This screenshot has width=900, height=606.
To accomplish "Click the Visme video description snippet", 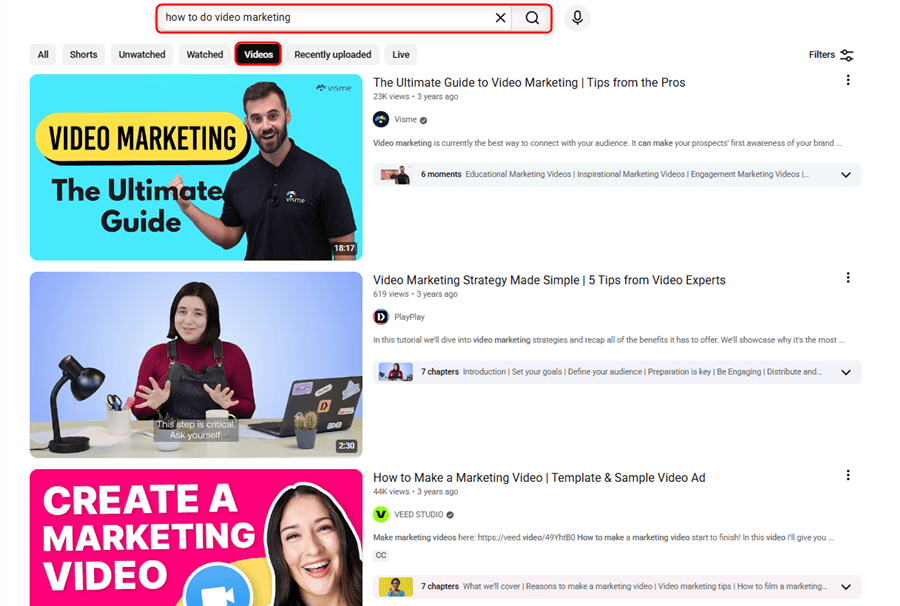I will [607, 143].
